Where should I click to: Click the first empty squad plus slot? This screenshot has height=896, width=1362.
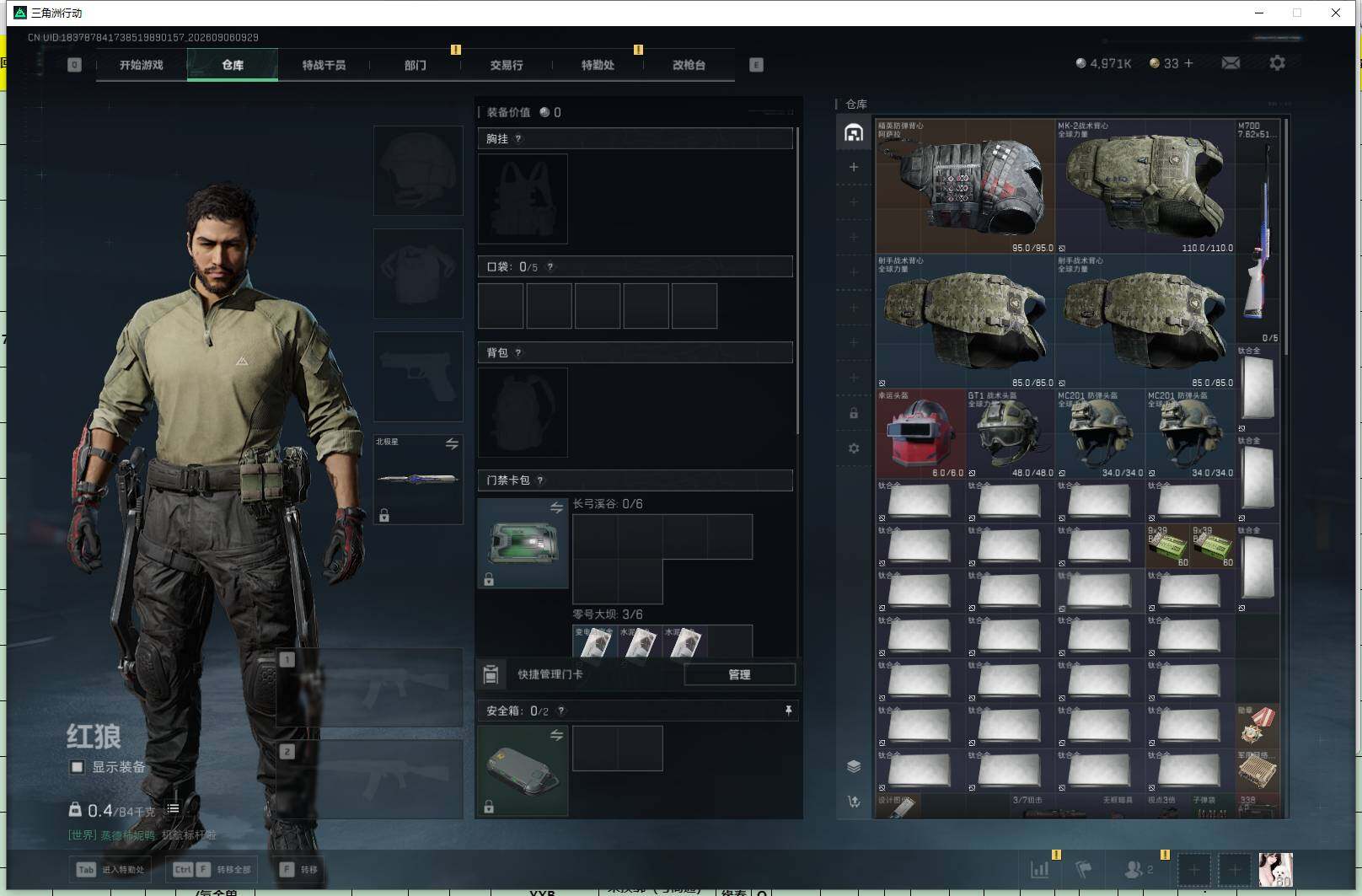(x=1193, y=869)
